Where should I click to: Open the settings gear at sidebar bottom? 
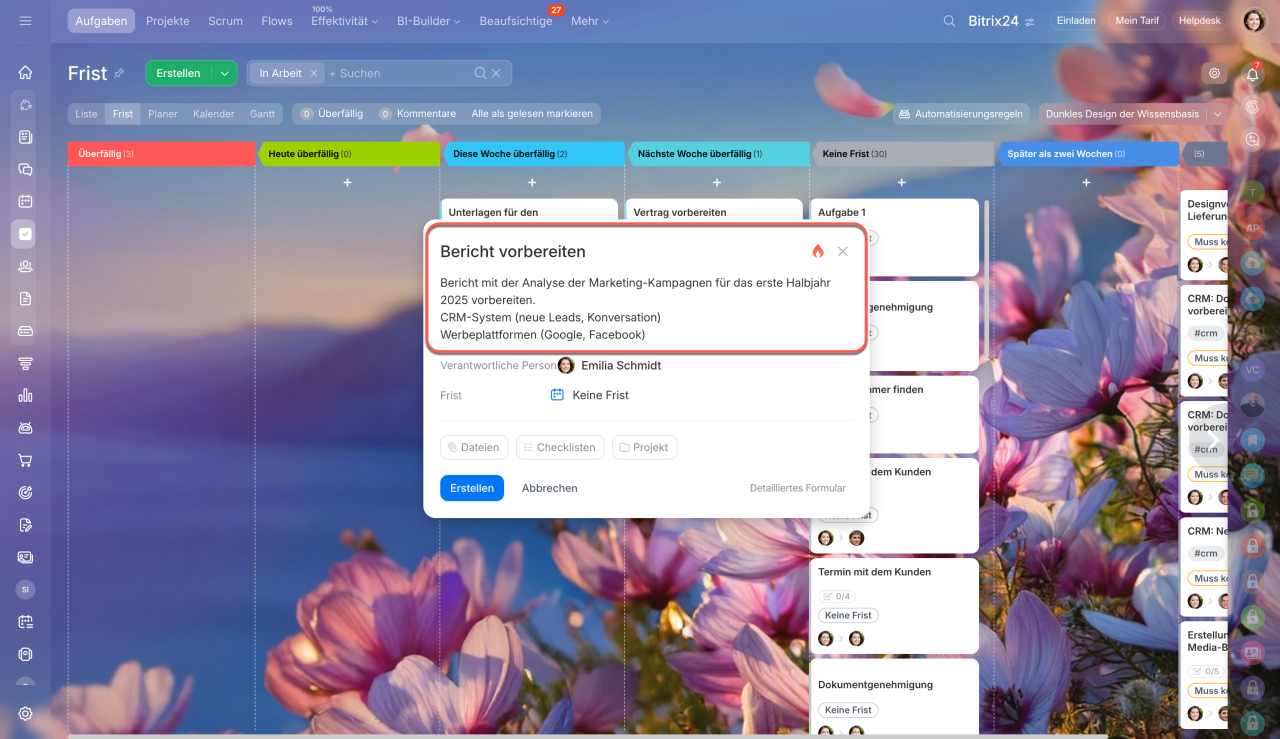pyautogui.click(x=25, y=714)
